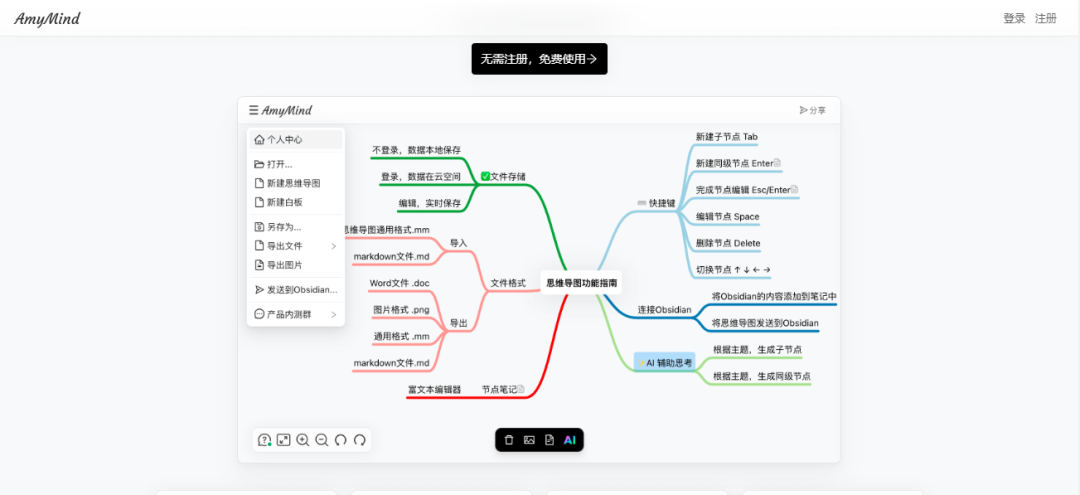Select the 完成节点编辑 Esc/Enter node text

click(742, 190)
